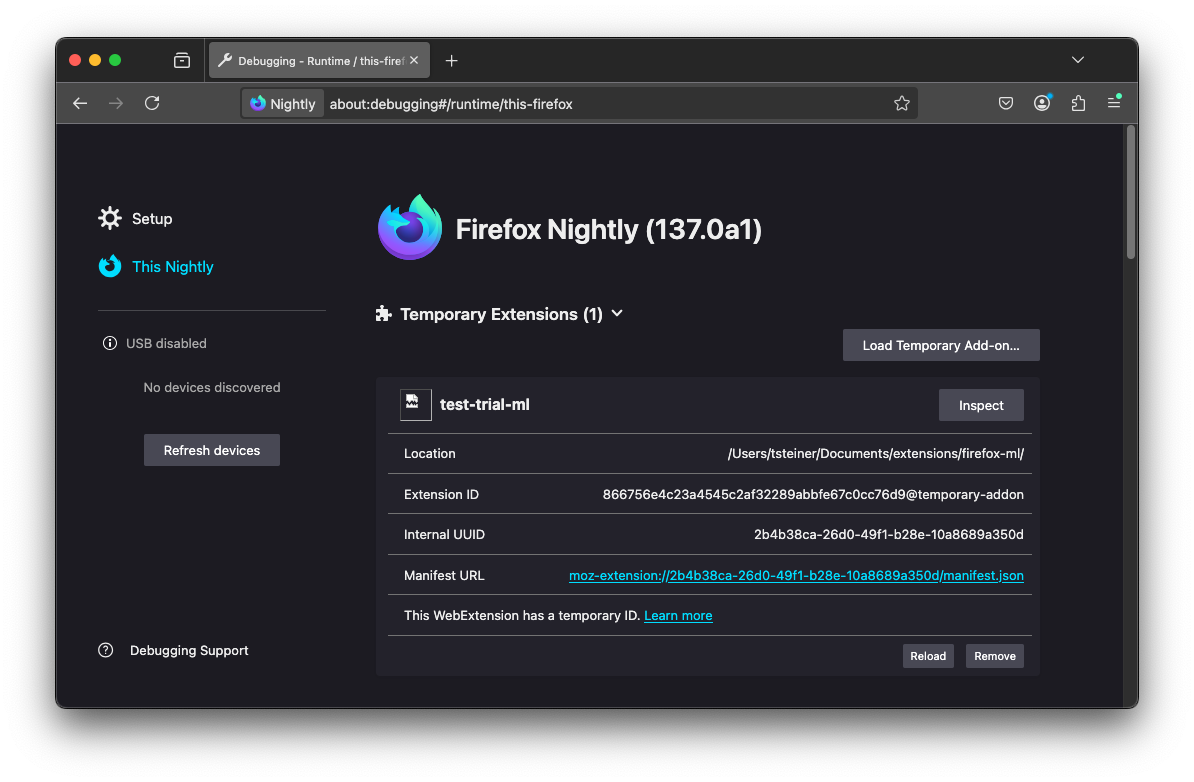Viewport: 1194px width, 782px height.
Task: Click the test-trial-ml extension name
Action: pyautogui.click(x=484, y=404)
